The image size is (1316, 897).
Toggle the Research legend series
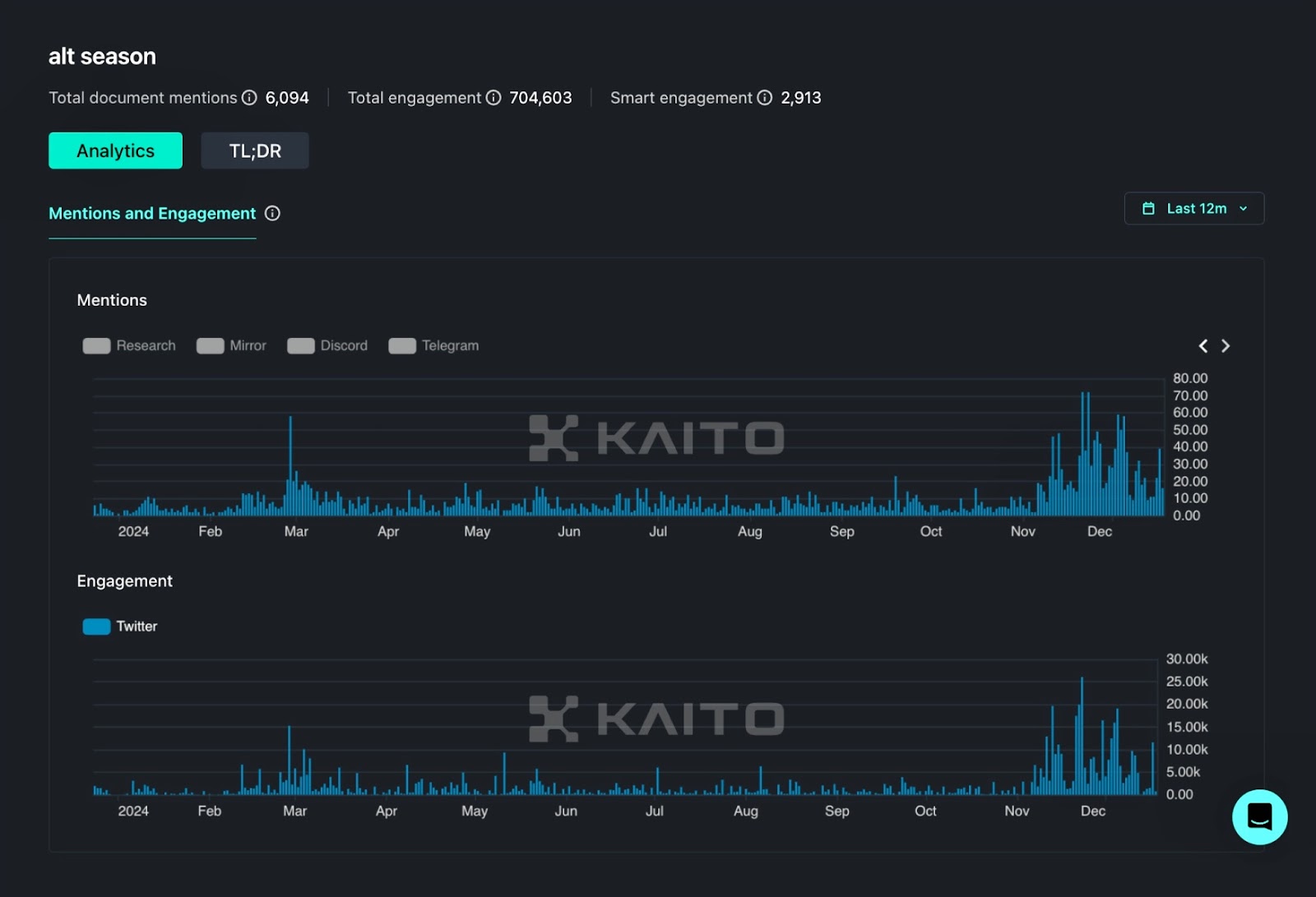pyautogui.click(x=129, y=345)
